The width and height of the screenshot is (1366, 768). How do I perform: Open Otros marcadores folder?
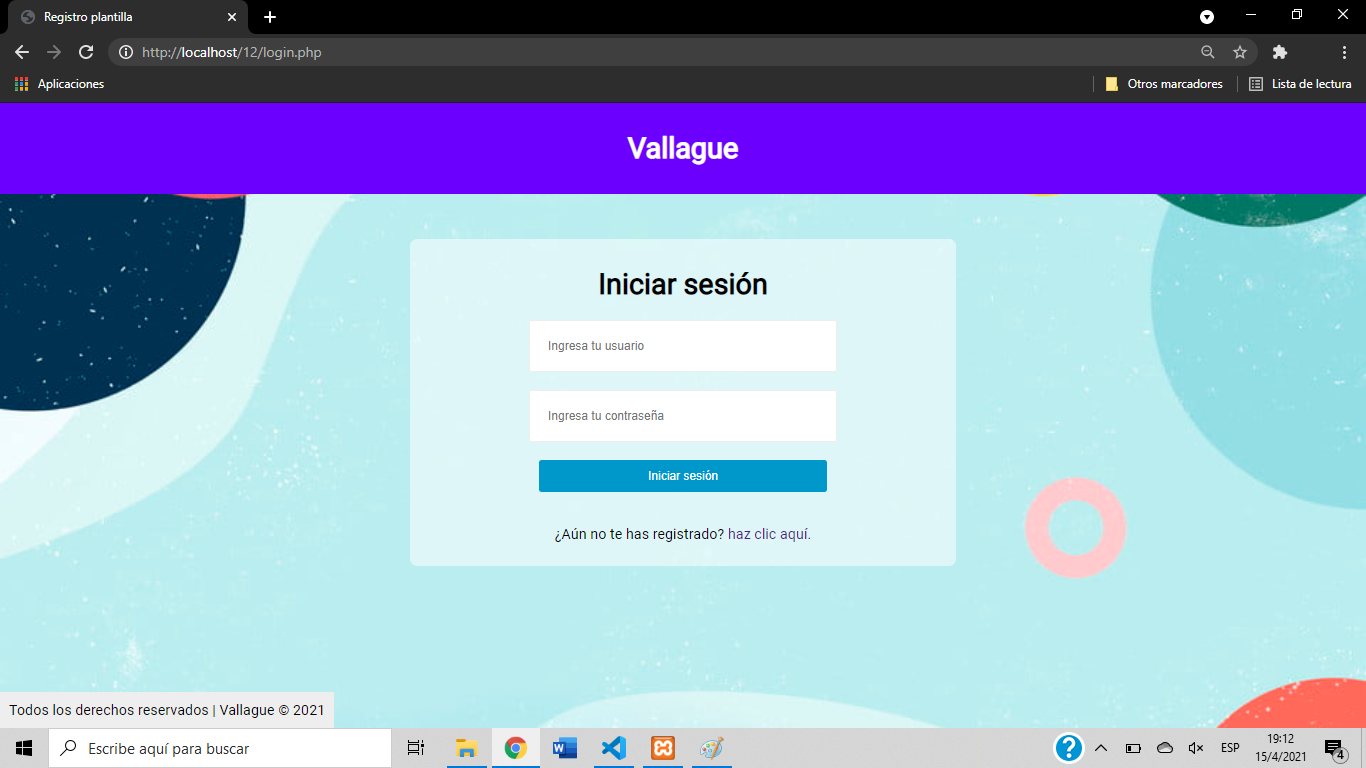1164,84
